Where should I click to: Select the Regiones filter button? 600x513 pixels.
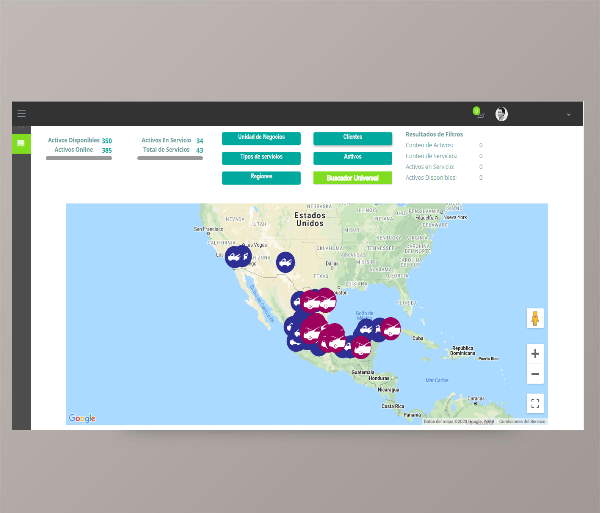[261, 177]
